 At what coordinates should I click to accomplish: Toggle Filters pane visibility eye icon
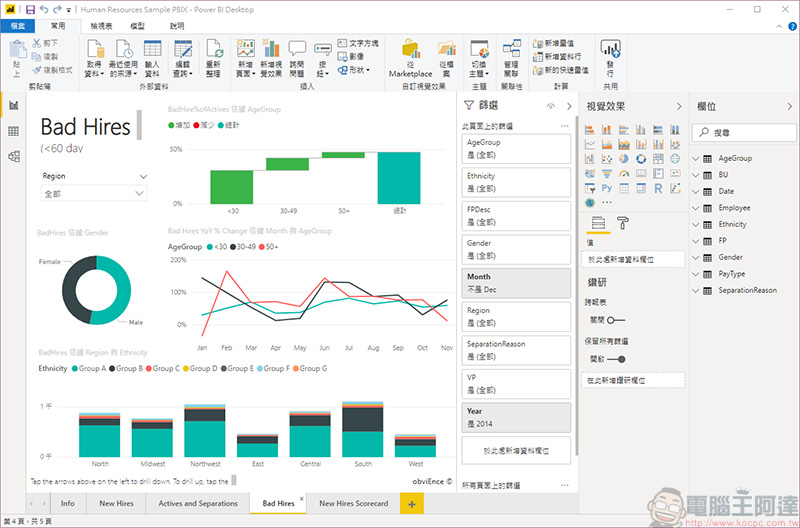tap(551, 106)
